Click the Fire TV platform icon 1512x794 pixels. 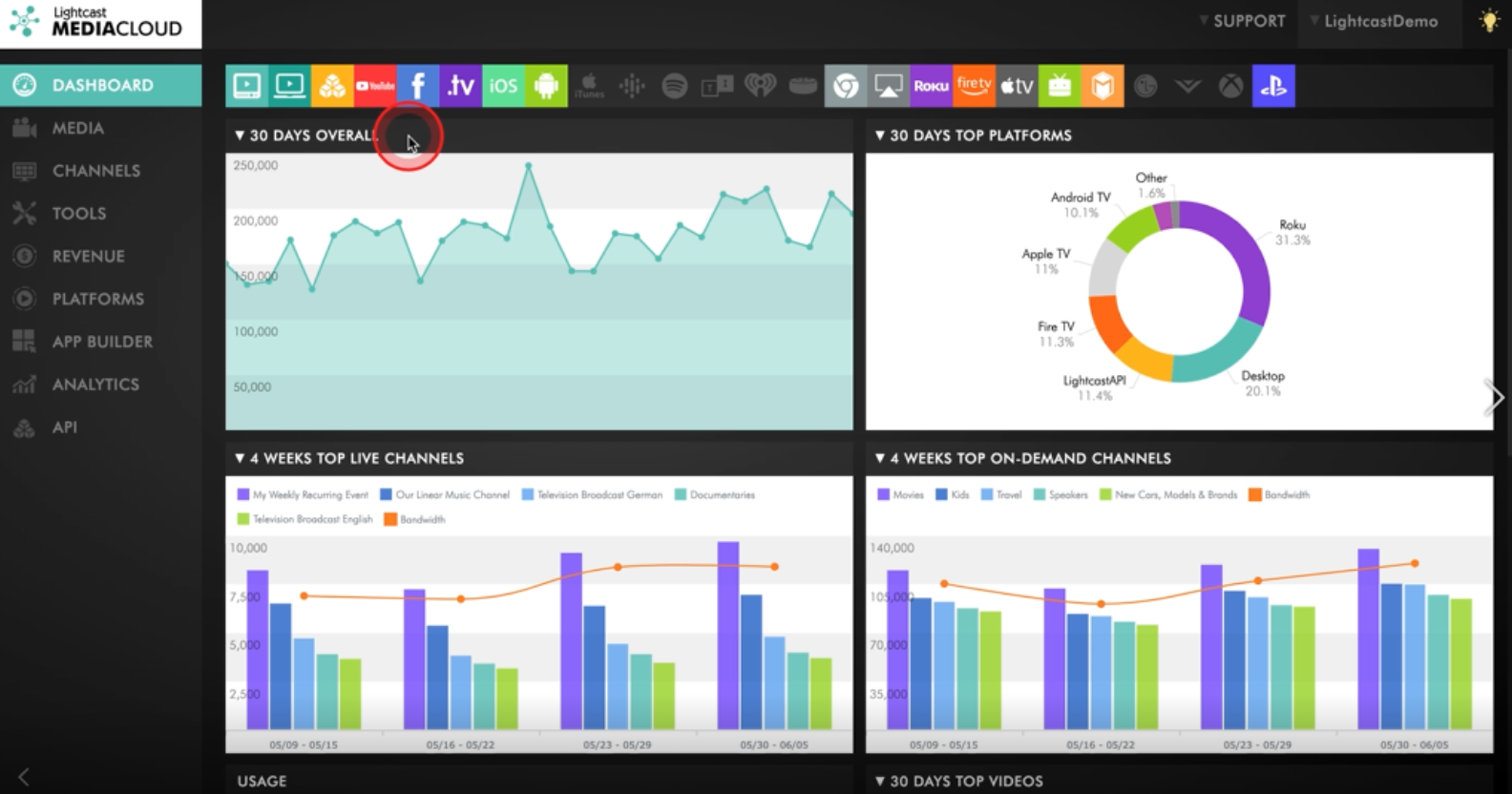click(x=974, y=86)
